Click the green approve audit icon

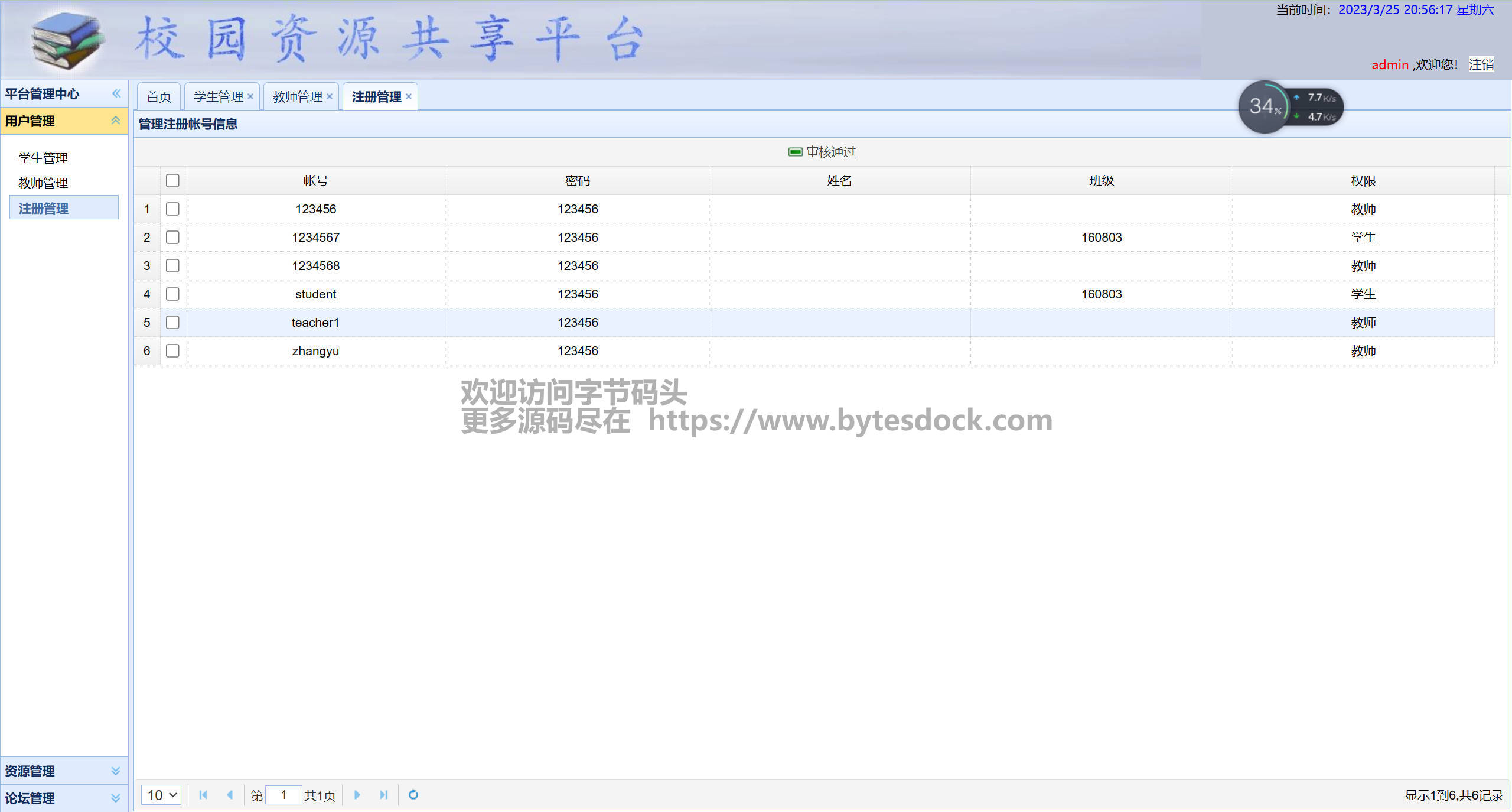(x=795, y=152)
